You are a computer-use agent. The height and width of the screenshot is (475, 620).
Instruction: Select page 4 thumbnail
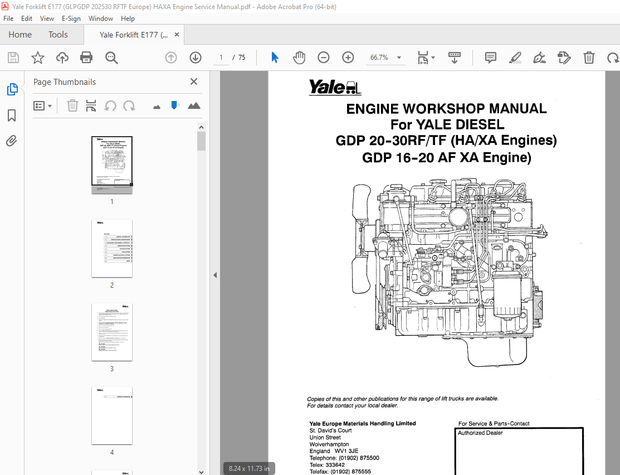(x=112, y=415)
